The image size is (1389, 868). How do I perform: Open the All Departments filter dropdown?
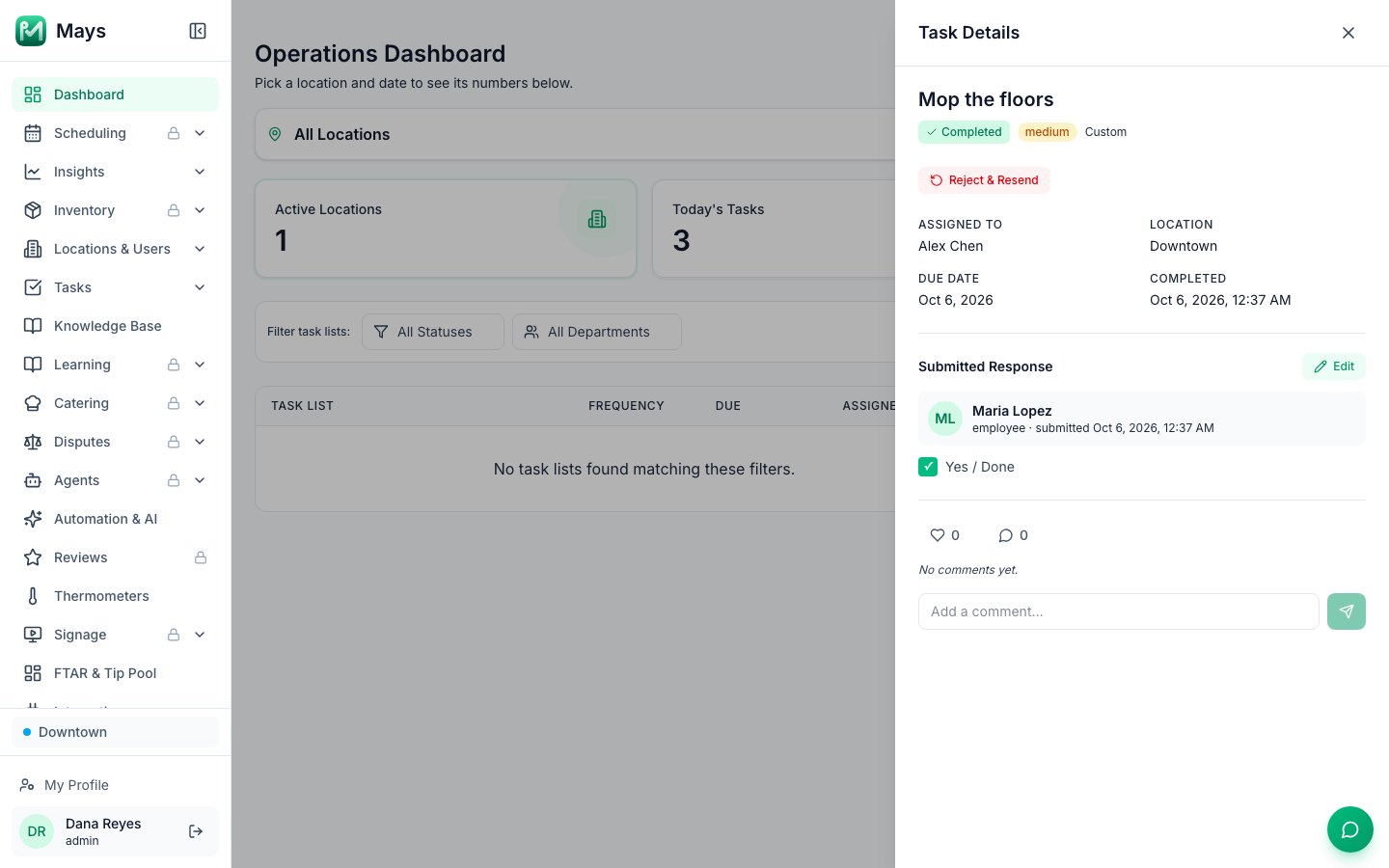coord(597,332)
